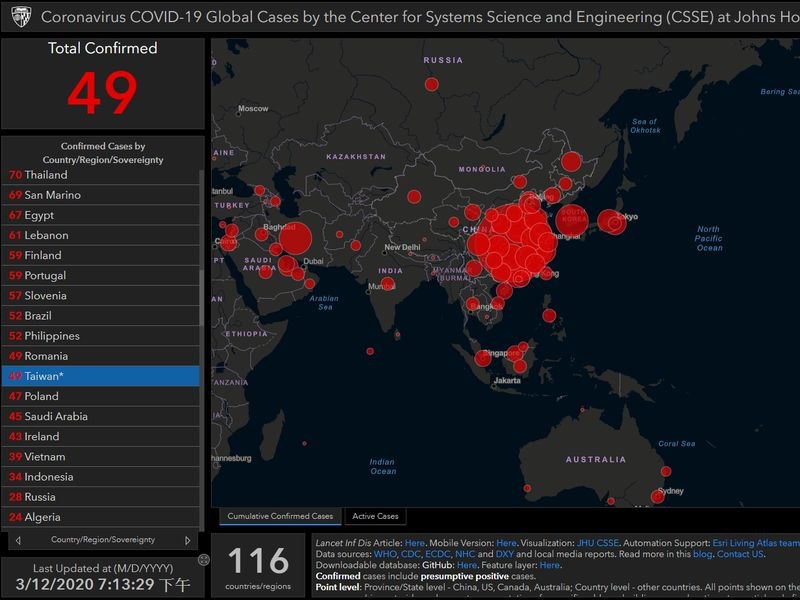Select Philippines in the country list

tap(101, 336)
